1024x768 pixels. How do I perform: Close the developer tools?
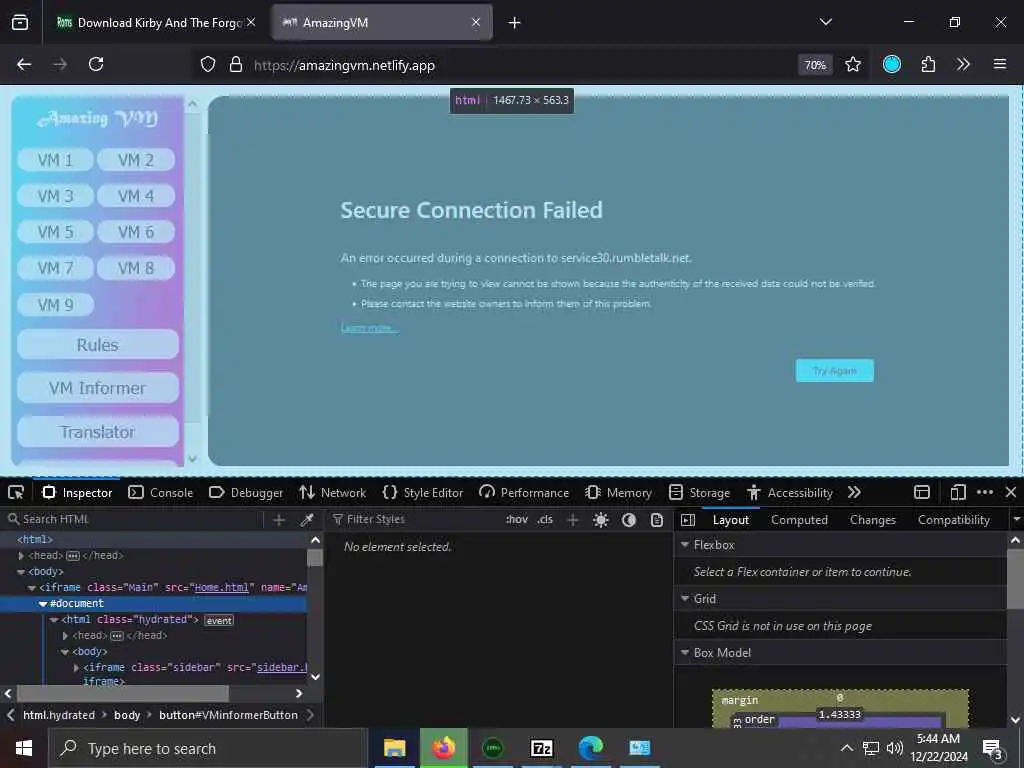(x=1011, y=492)
